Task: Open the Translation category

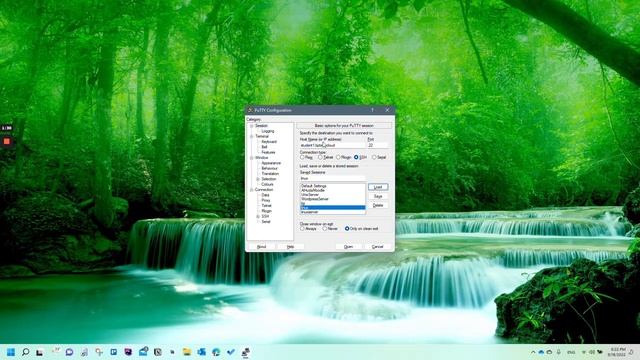Action: 270,174
